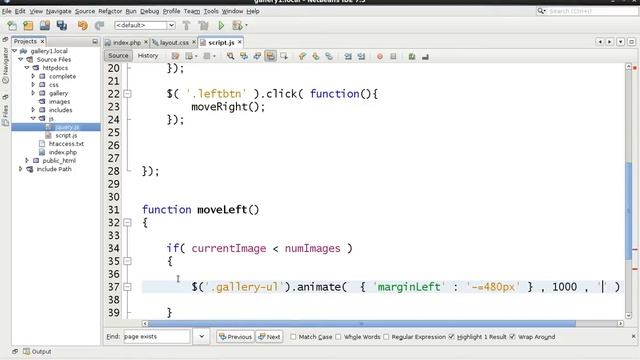The image size is (640, 360).
Task: Click the Find Previous Occurrence icon
Action: tap(244, 56)
